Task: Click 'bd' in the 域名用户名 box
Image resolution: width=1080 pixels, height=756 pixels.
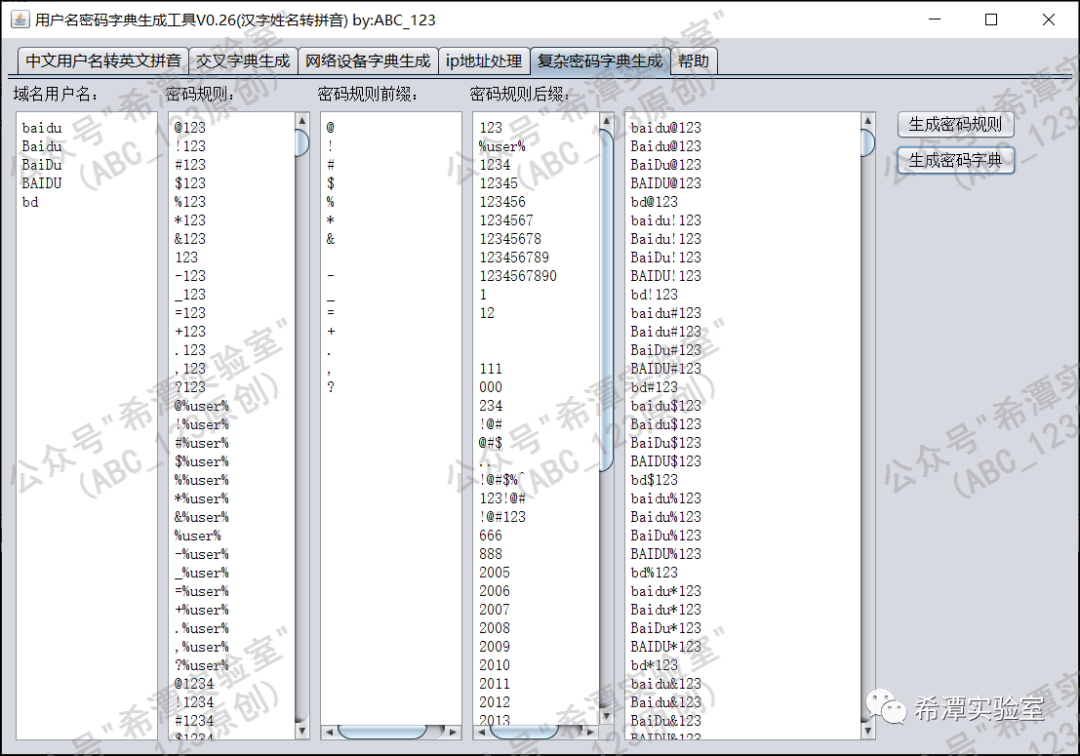Action: point(30,202)
